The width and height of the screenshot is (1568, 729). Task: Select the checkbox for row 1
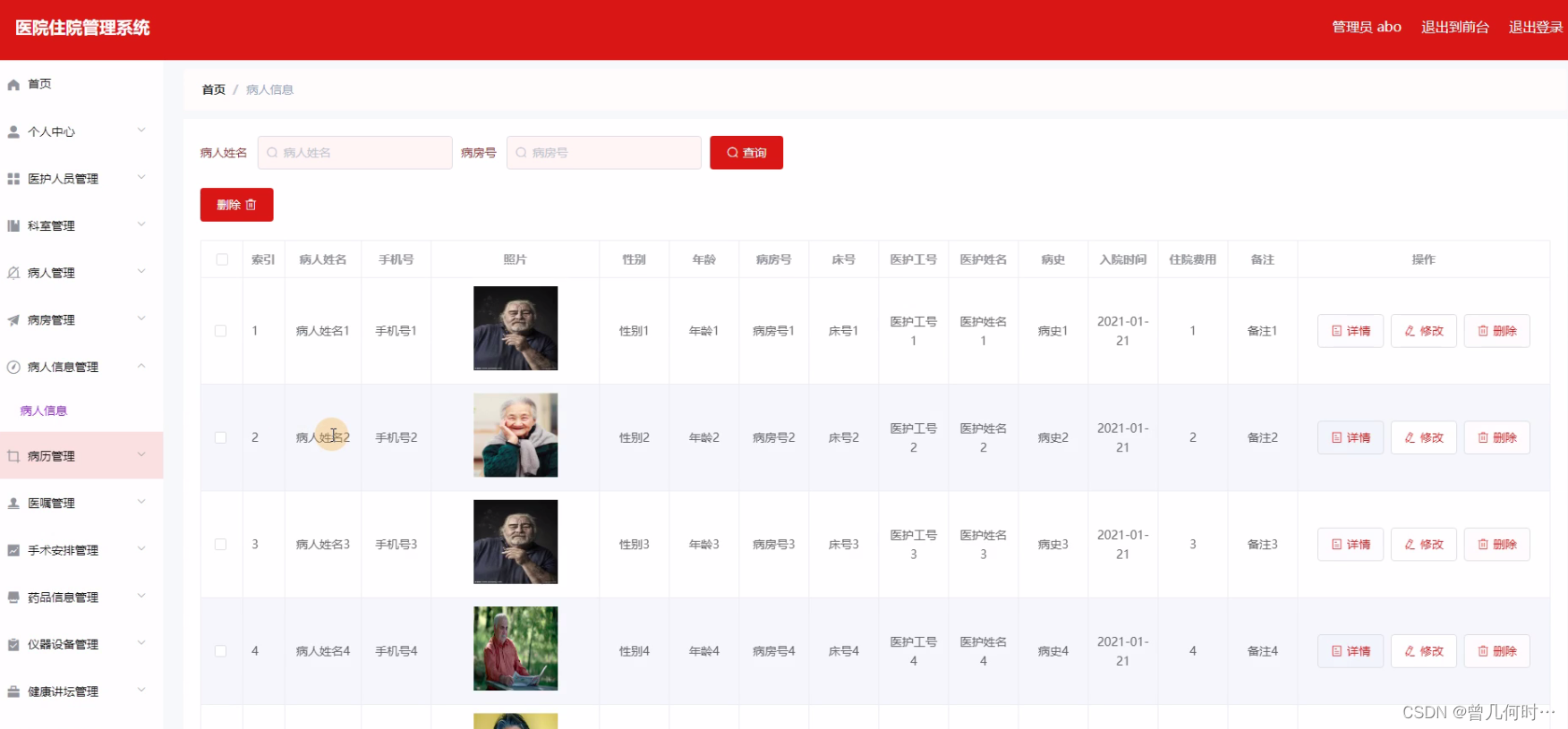click(x=220, y=331)
